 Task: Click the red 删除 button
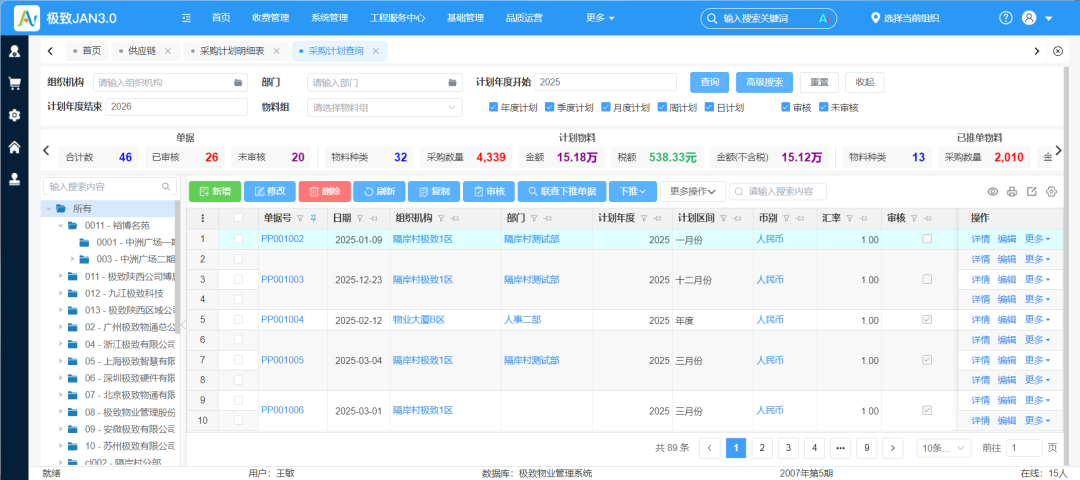pyautogui.click(x=324, y=191)
